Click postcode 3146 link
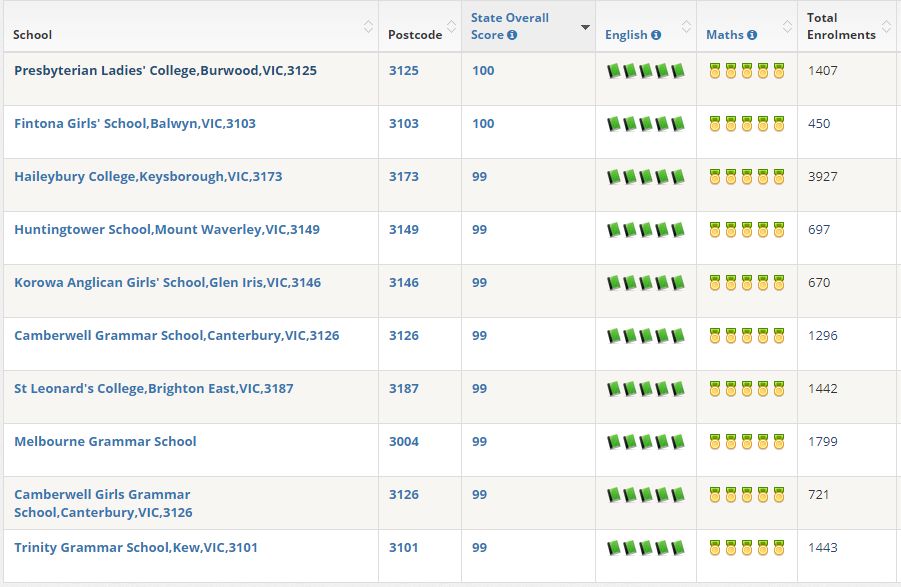 [403, 283]
